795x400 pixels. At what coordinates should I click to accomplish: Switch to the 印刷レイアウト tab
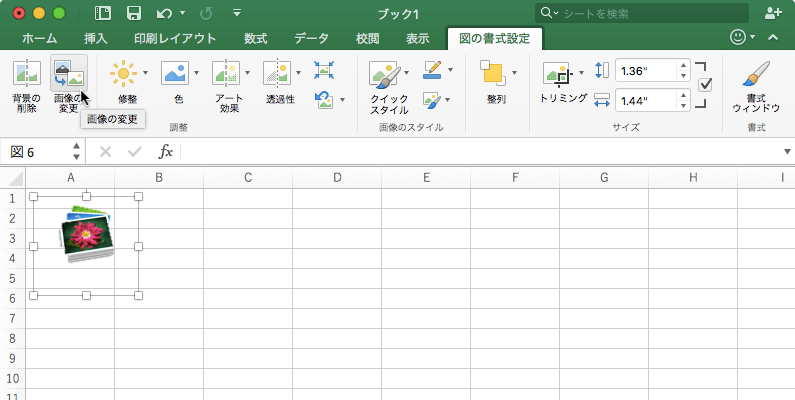[175, 38]
